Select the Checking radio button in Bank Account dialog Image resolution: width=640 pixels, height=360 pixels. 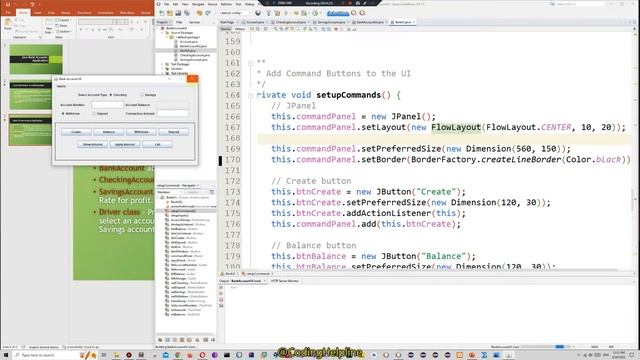point(111,95)
